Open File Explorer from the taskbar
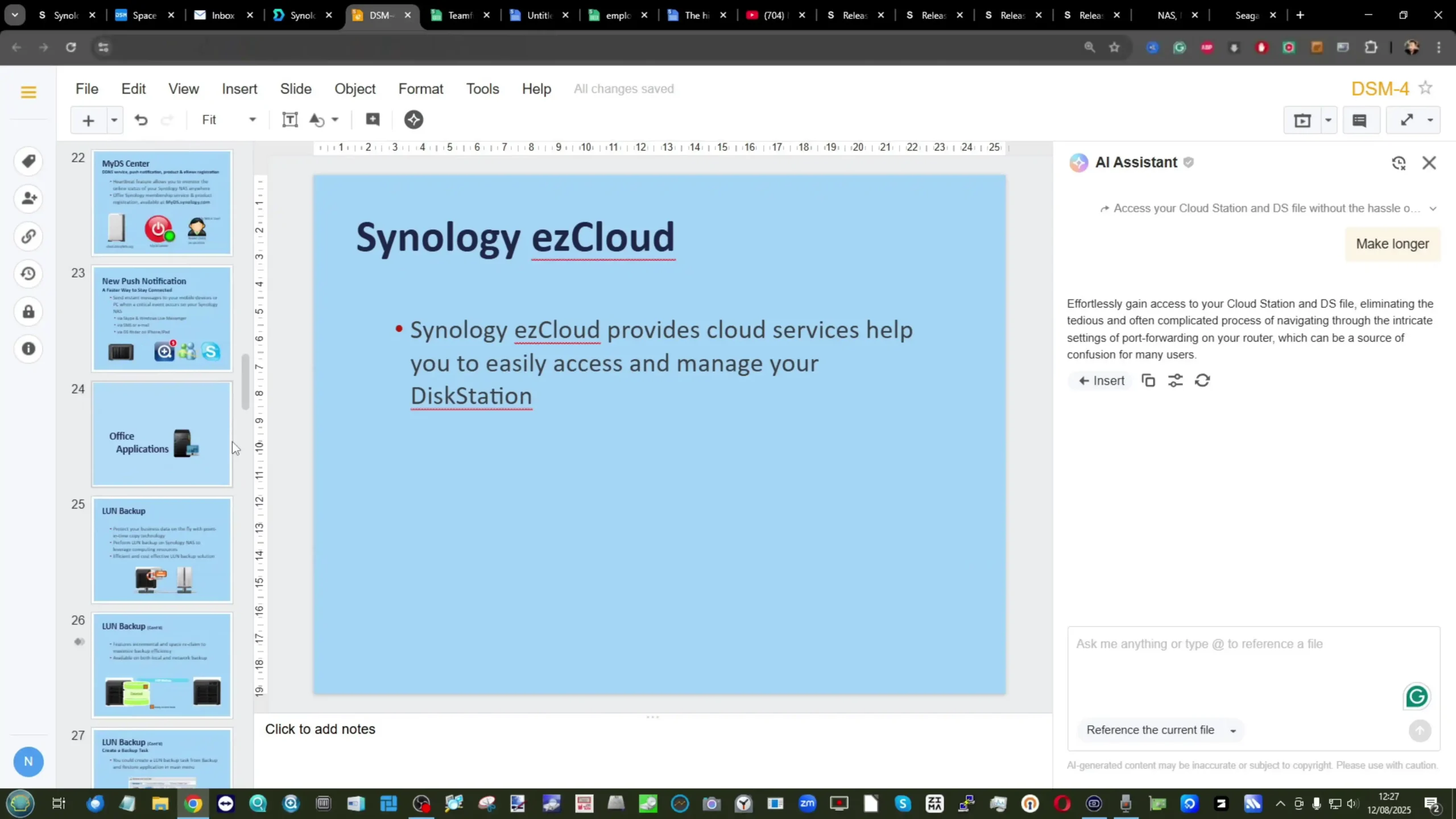1456x819 pixels. pos(160,804)
